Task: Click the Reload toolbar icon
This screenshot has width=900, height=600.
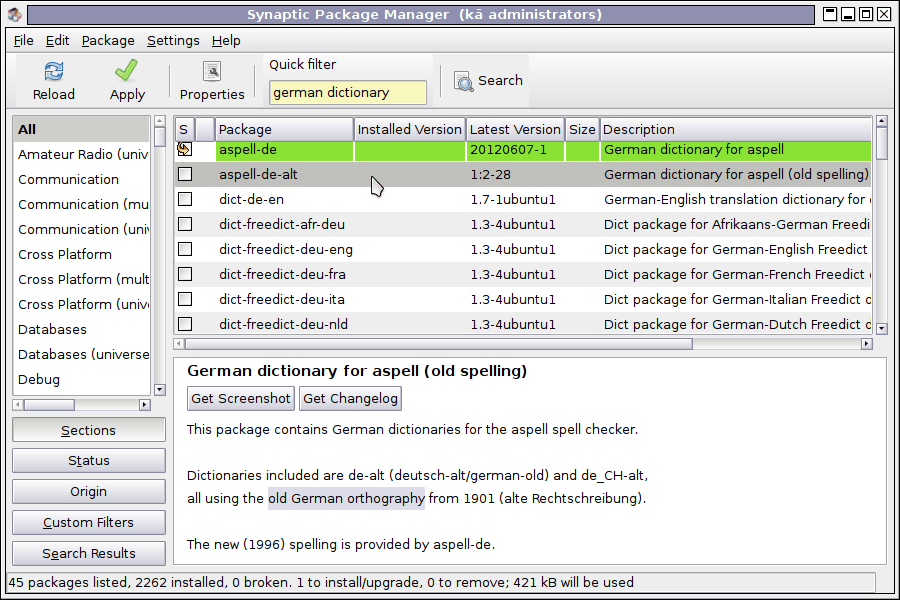Action: (x=53, y=72)
